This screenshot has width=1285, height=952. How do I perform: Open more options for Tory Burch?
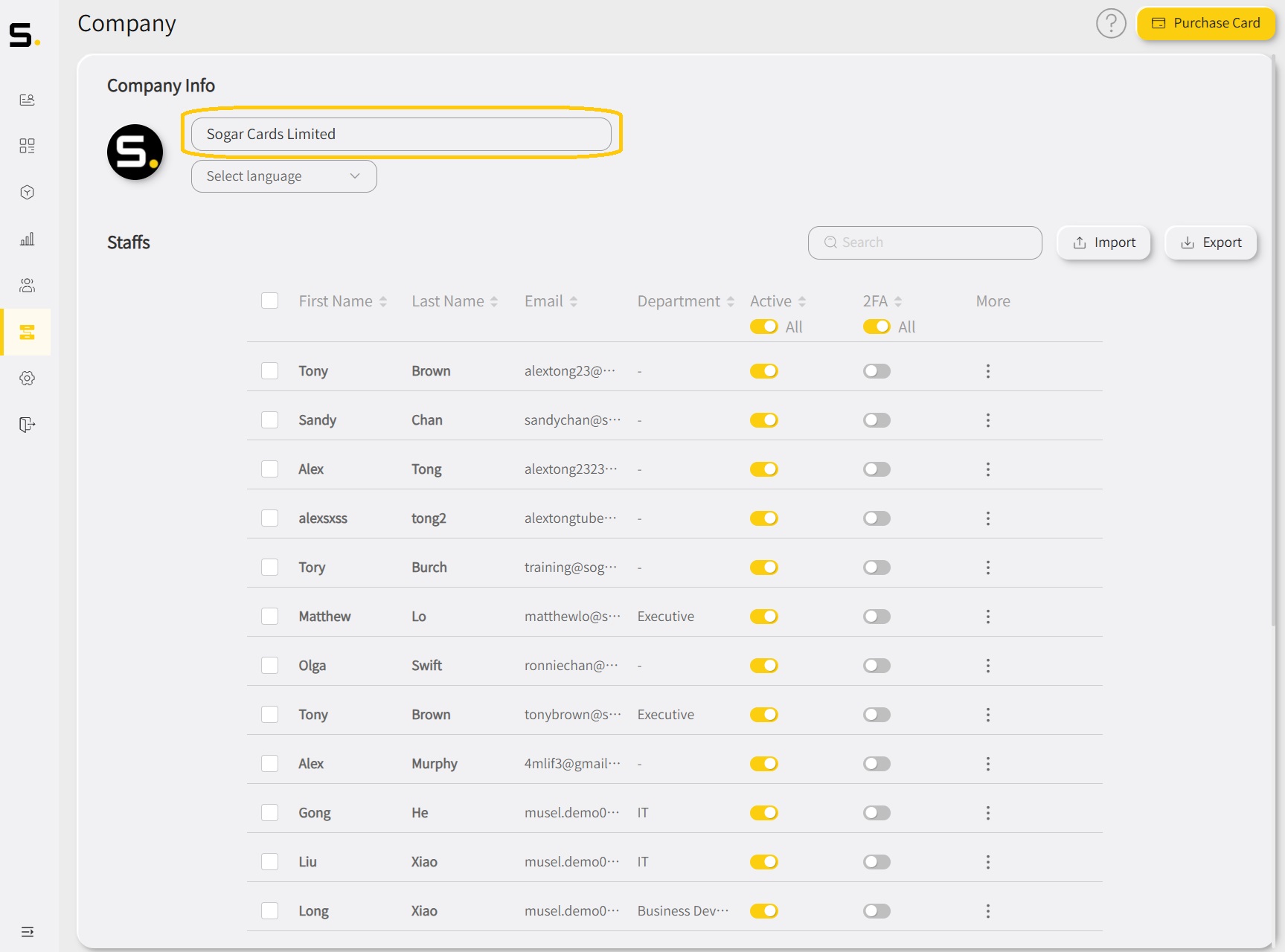pyautogui.click(x=988, y=567)
